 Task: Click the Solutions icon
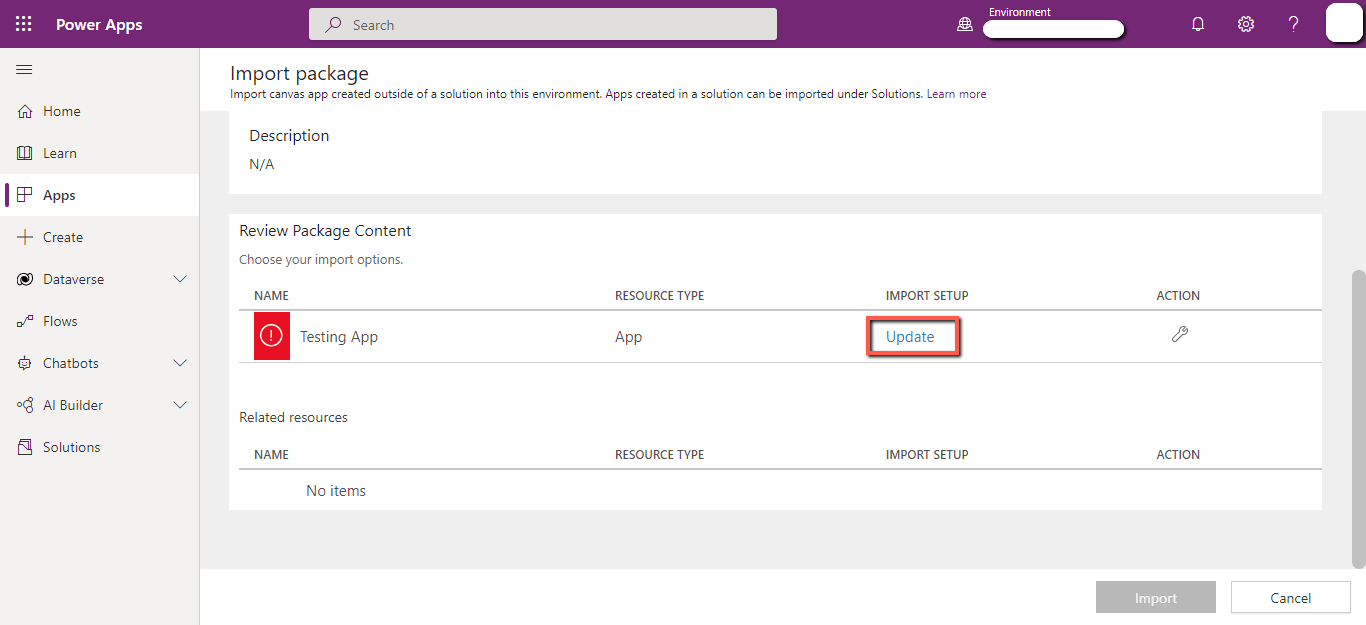tap(25, 447)
